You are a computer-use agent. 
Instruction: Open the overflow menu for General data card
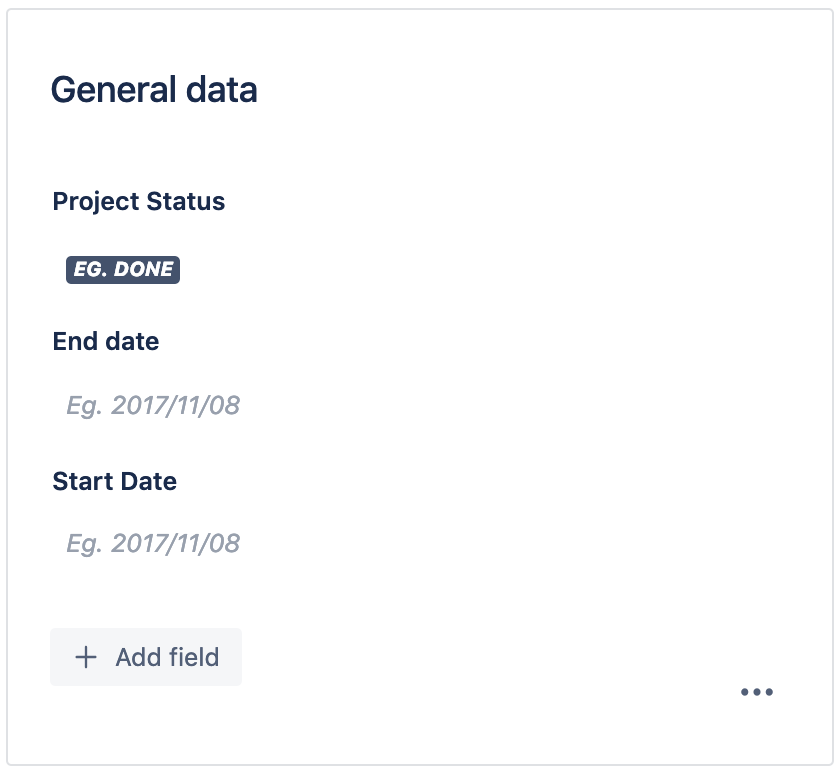coord(757,691)
